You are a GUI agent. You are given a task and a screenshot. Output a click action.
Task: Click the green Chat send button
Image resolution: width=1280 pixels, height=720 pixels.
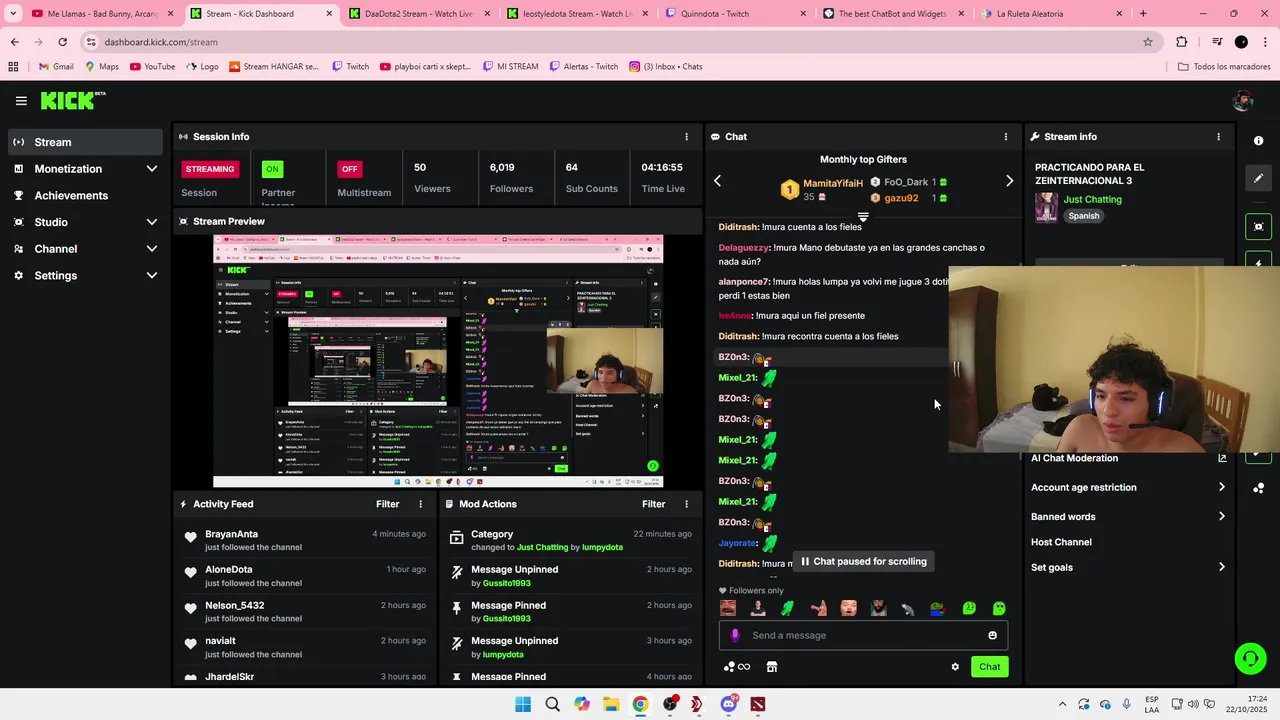click(x=989, y=667)
